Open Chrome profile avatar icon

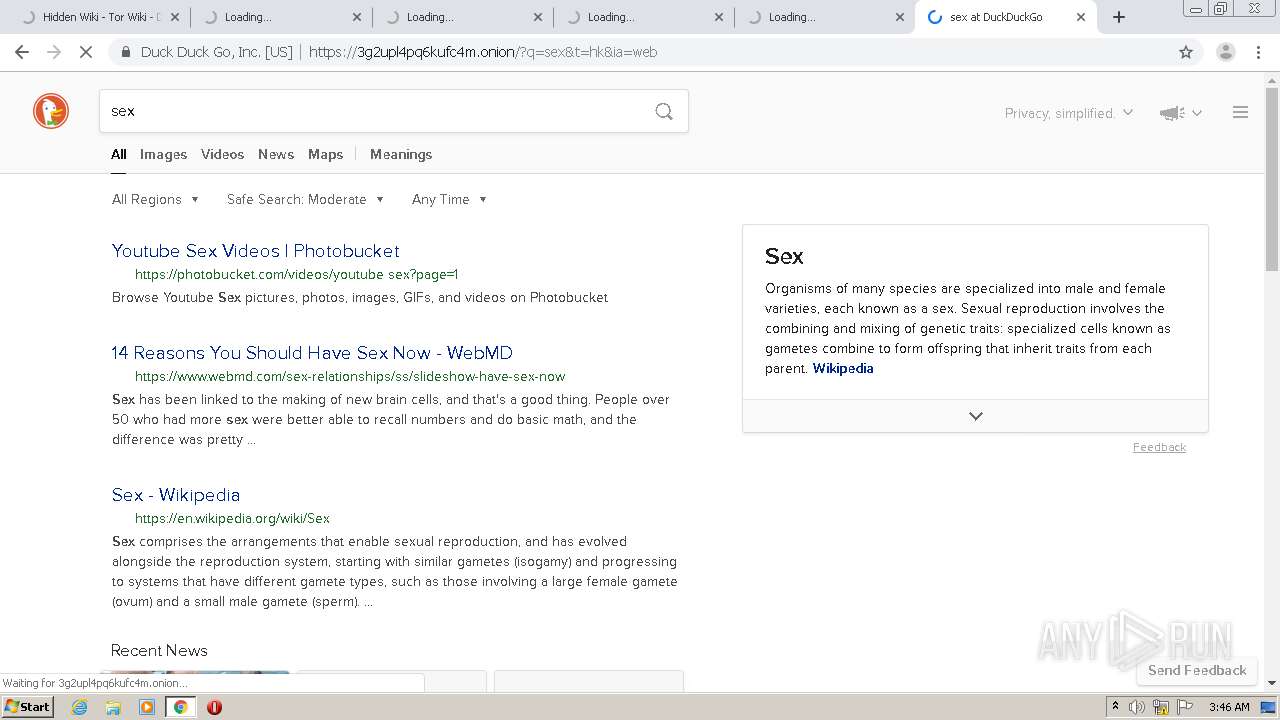(1225, 52)
